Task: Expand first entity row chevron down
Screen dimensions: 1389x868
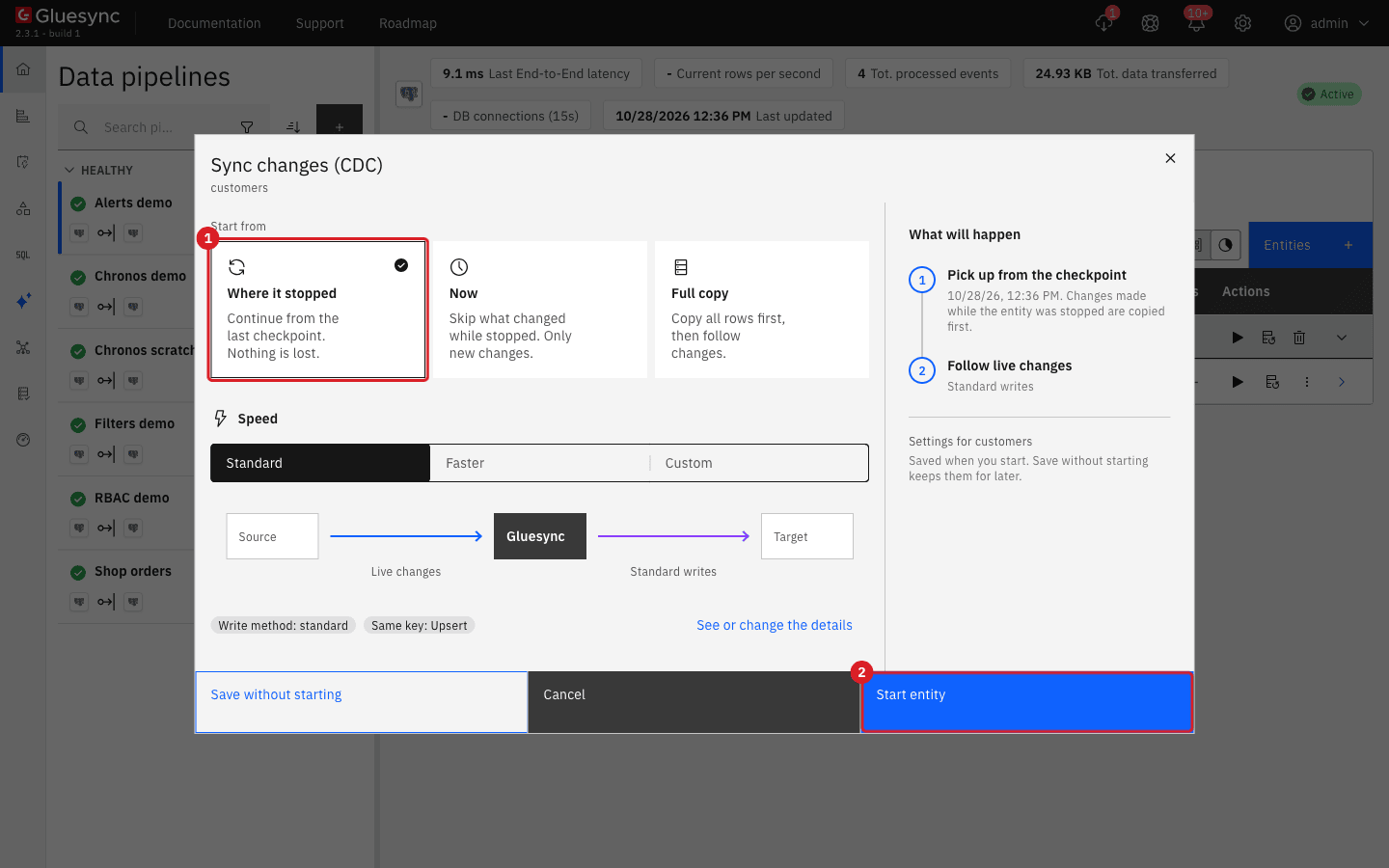Action: 1342,338
